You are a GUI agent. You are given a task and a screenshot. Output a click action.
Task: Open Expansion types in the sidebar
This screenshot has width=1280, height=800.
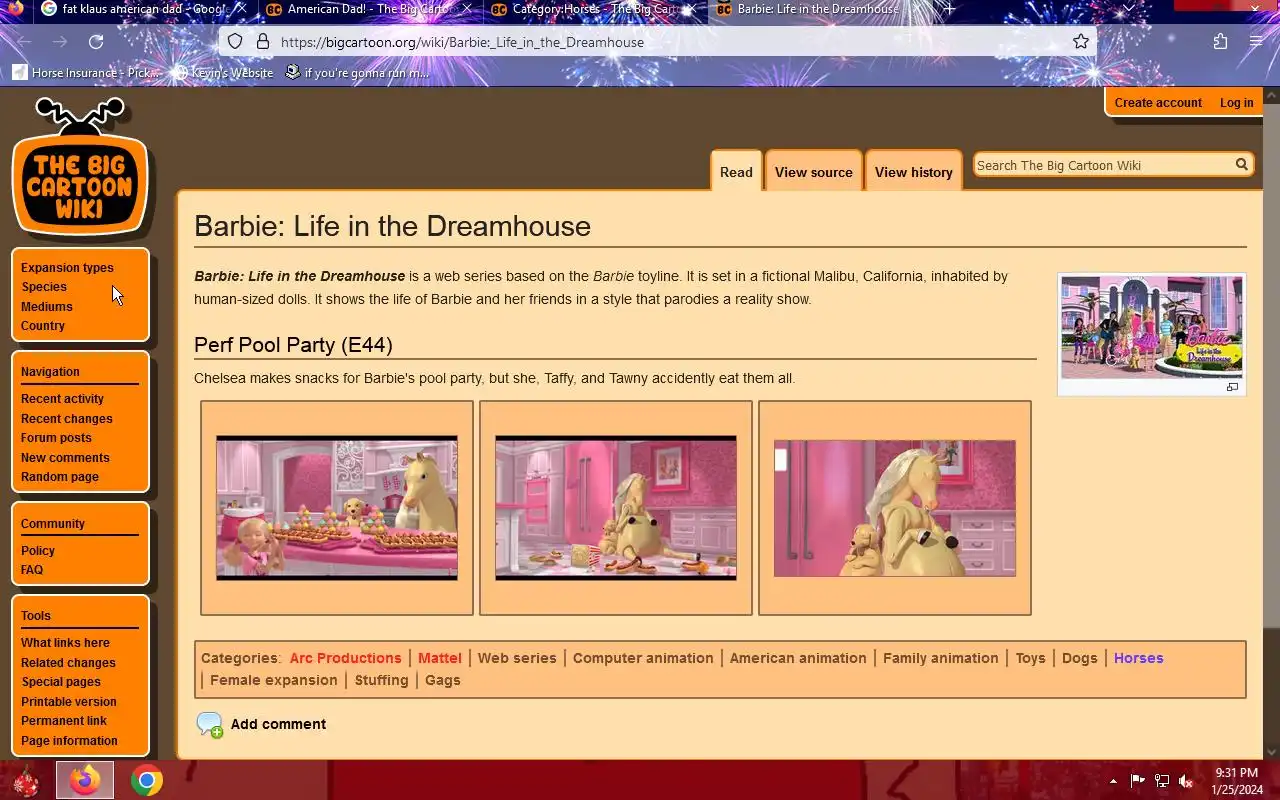pos(67,268)
